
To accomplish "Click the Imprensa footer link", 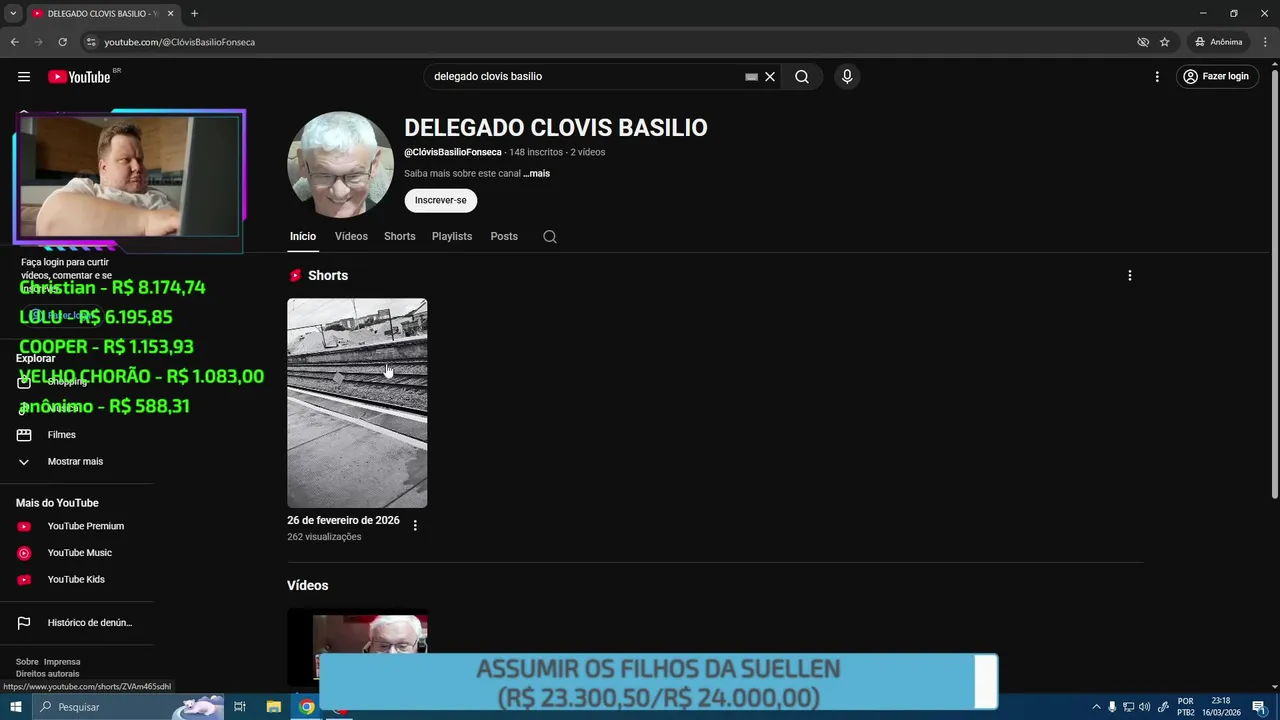I will tap(62, 662).
